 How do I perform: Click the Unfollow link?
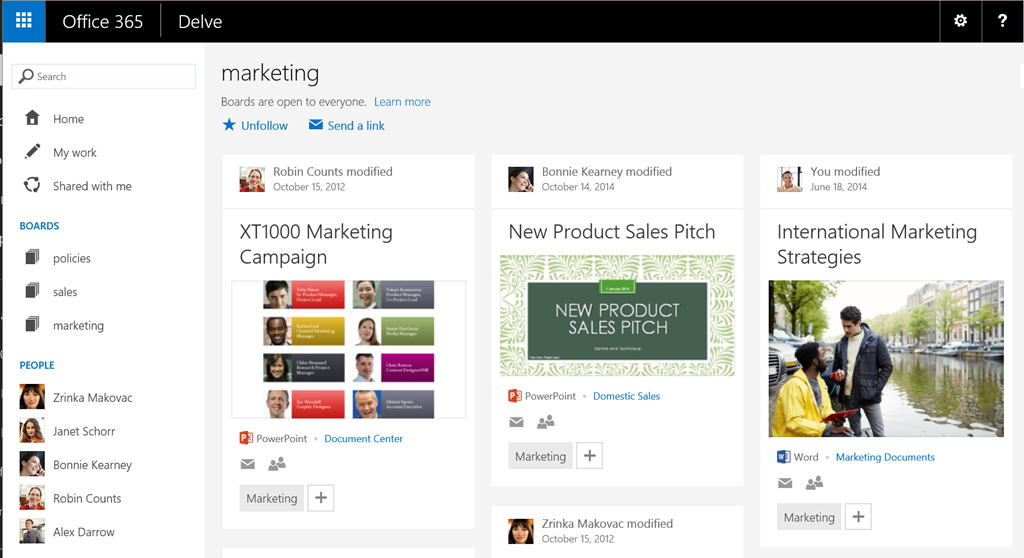pos(264,125)
